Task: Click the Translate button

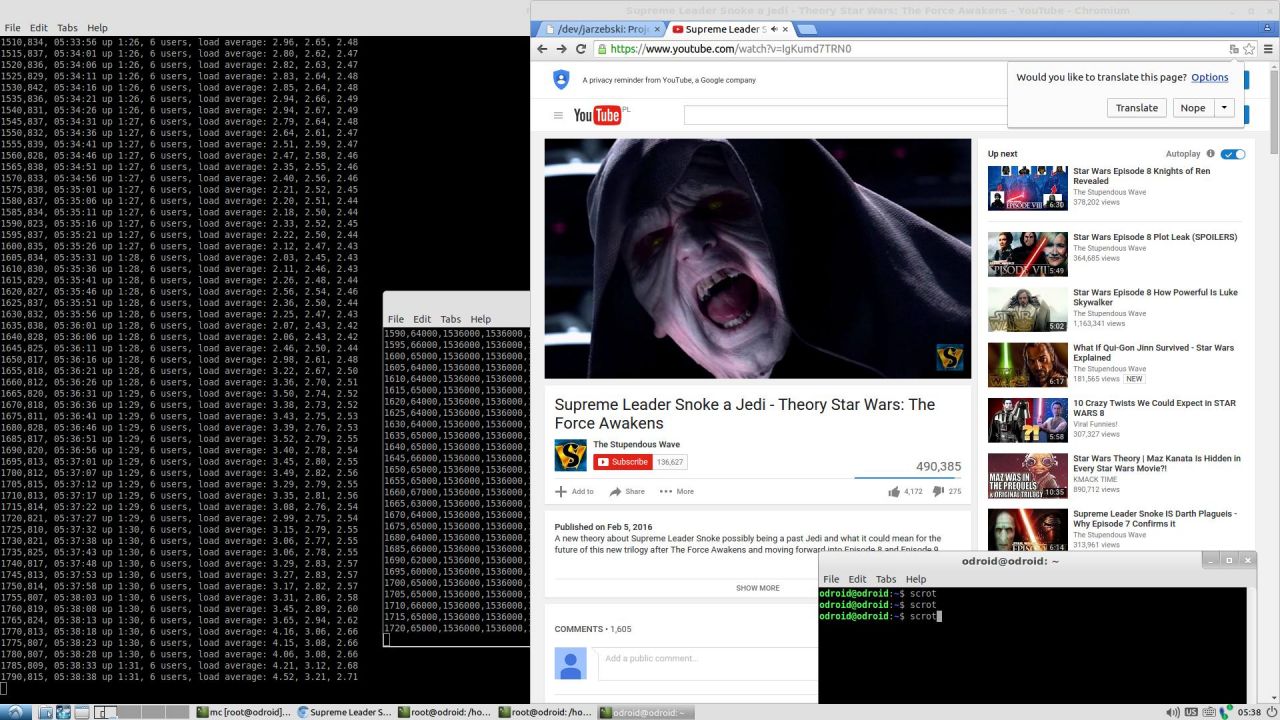Action: pos(1136,108)
